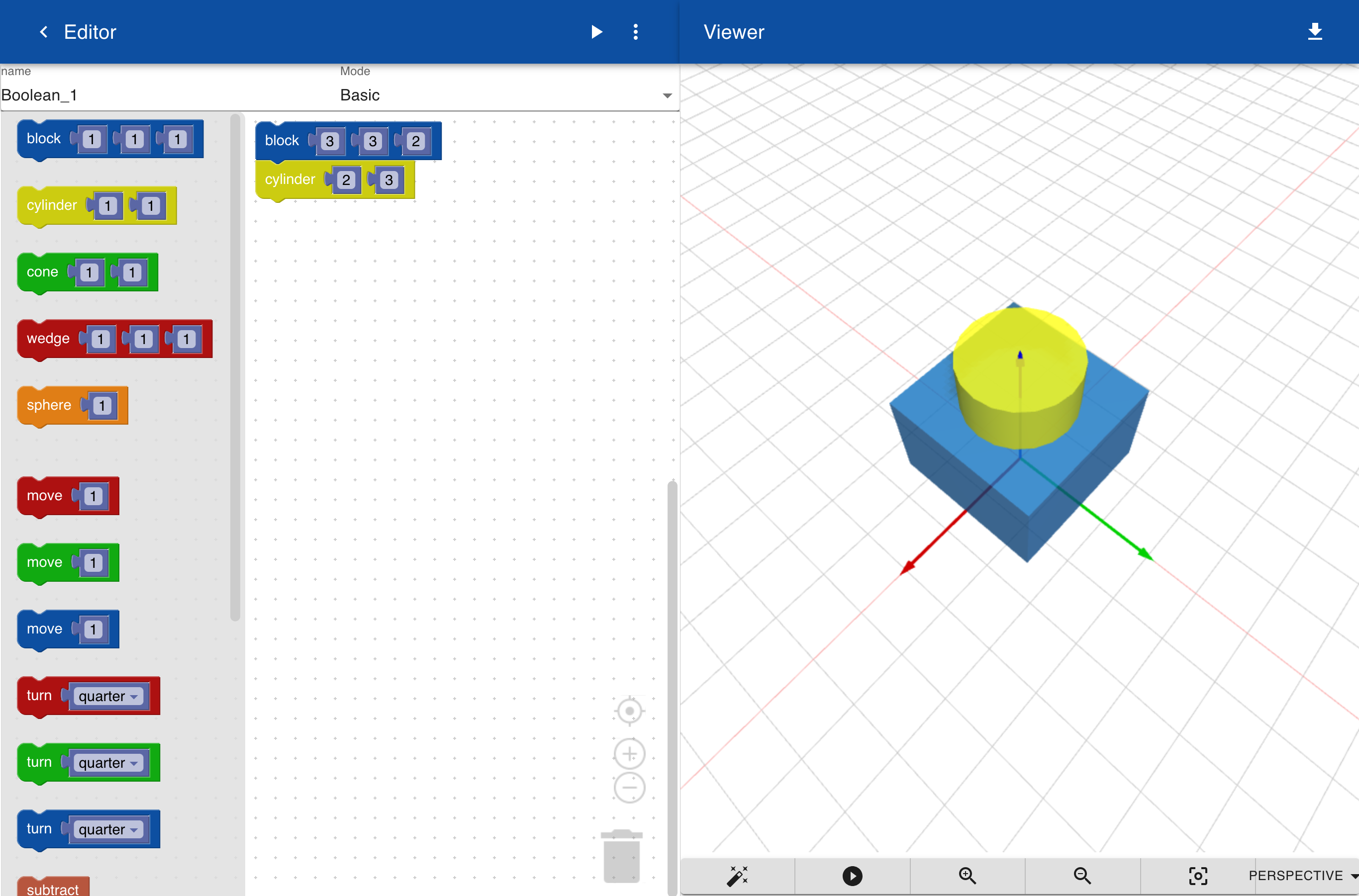Click the Editor panel title

(90, 32)
